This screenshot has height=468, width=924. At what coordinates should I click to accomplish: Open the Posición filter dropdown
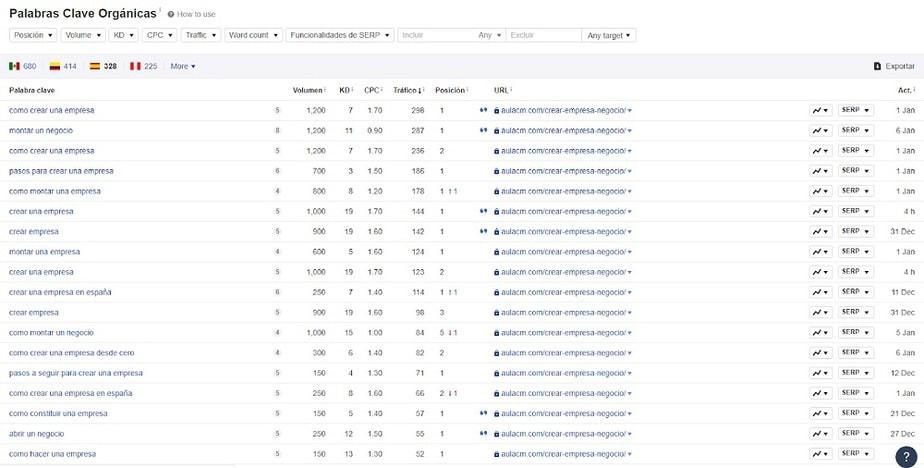pyautogui.click(x=34, y=35)
